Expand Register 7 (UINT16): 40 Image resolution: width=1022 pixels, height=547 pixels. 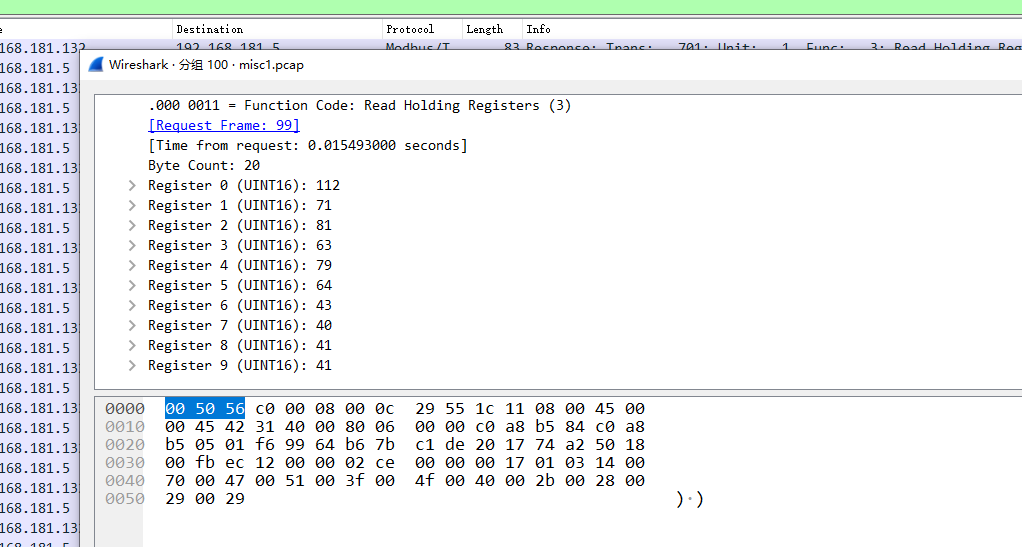tap(132, 325)
